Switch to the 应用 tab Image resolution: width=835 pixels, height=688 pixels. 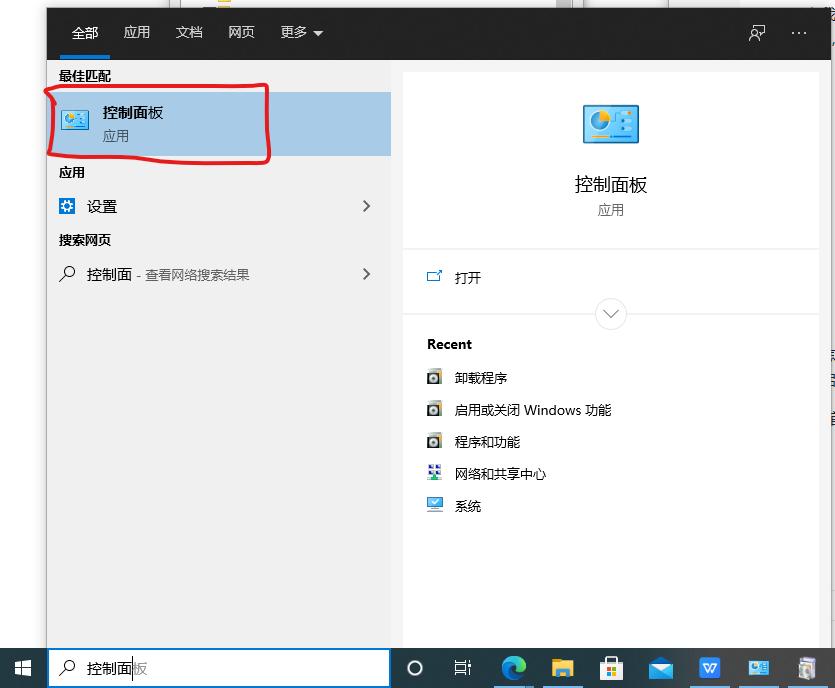click(137, 32)
